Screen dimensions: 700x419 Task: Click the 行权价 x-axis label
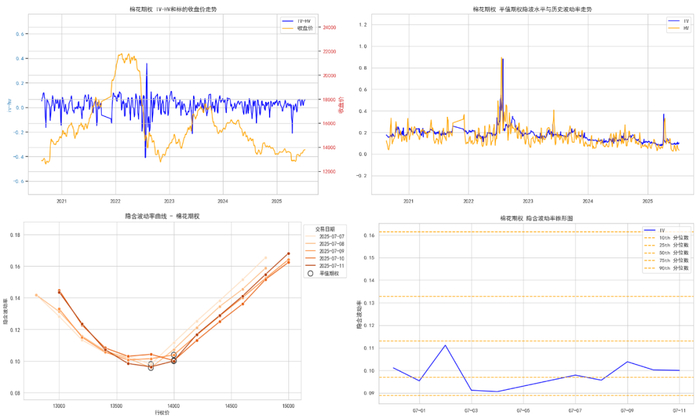[162, 413]
